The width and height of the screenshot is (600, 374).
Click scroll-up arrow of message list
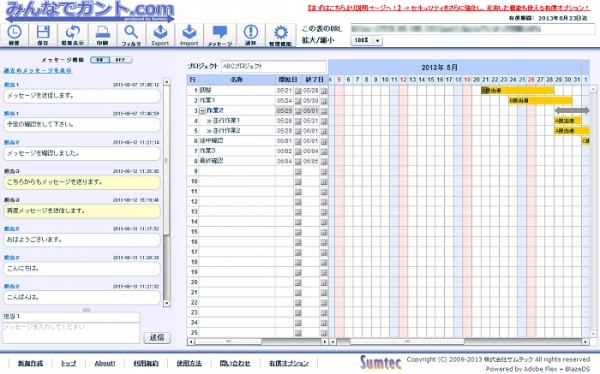click(x=166, y=82)
